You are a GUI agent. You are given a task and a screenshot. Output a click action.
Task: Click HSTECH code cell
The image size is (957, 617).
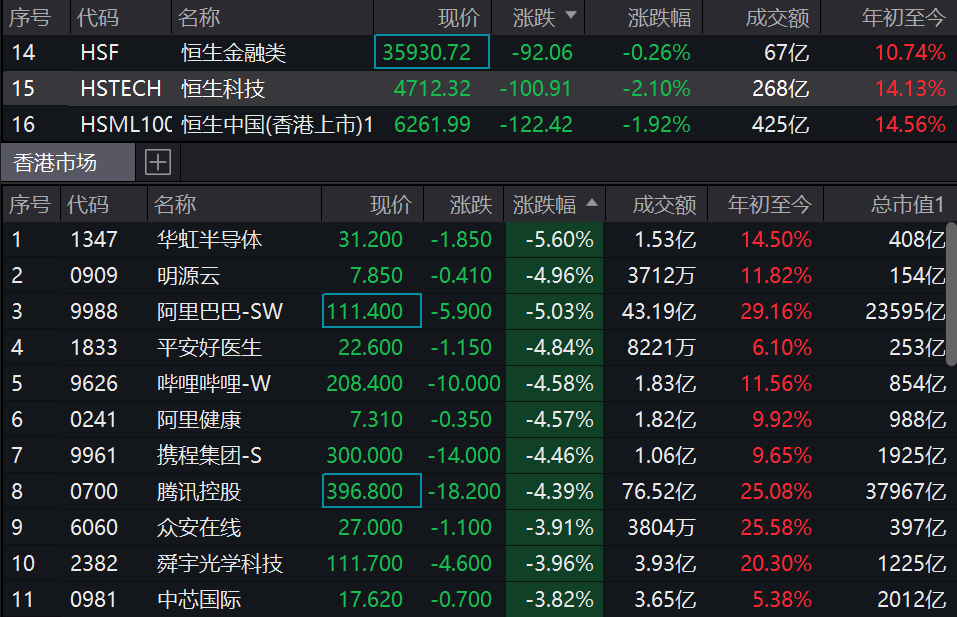[x=121, y=88]
